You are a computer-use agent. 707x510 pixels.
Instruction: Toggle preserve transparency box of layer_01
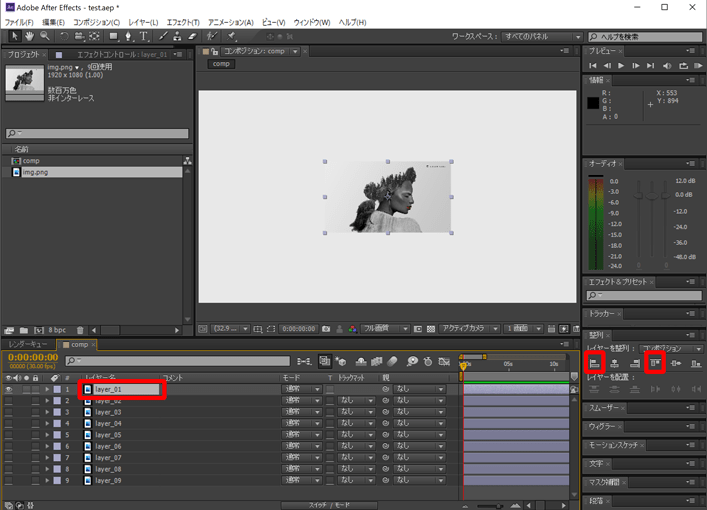point(331,389)
